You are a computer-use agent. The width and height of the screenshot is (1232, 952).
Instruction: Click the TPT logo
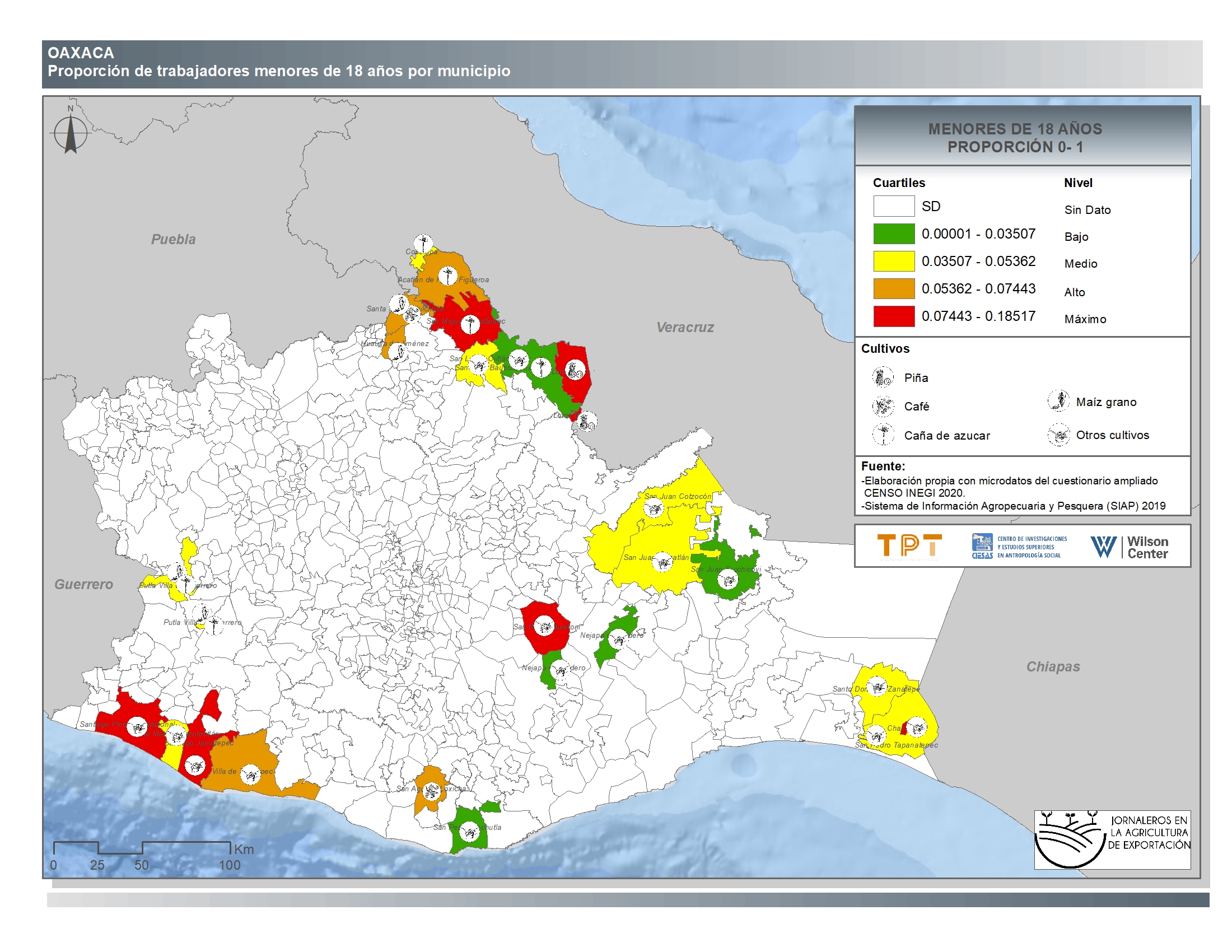point(909,545)
